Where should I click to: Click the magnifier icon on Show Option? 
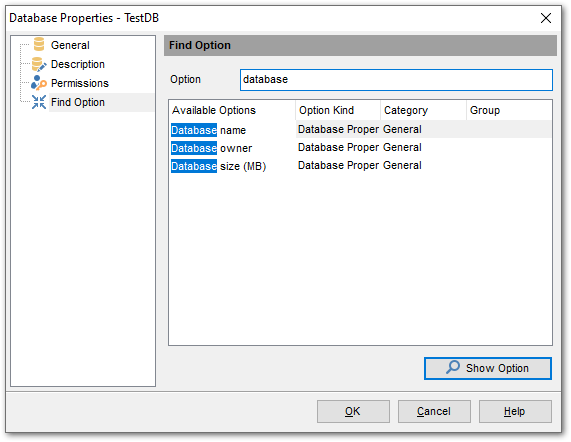coord(453,367)
